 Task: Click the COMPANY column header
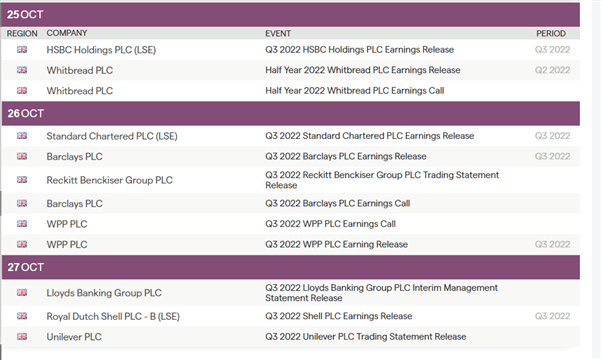pos(67,33)
